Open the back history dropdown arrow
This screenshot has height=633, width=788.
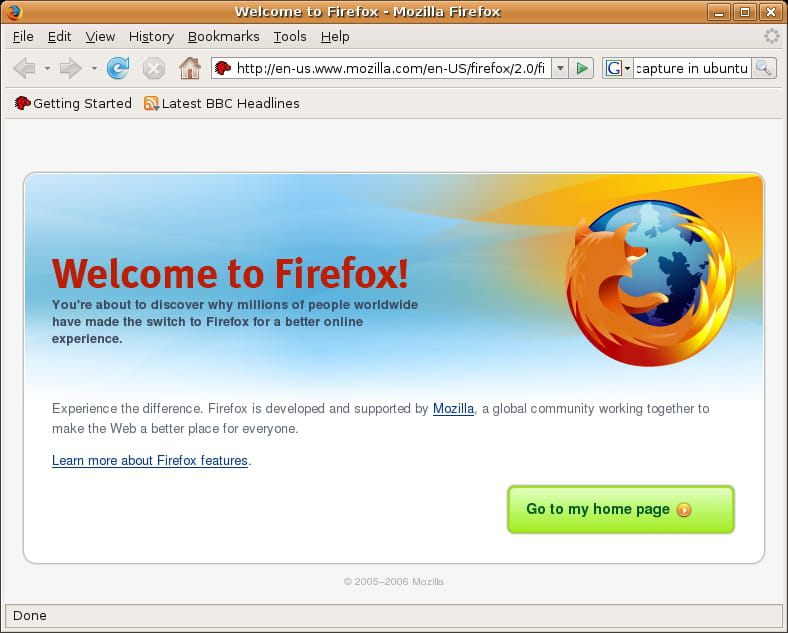[47, 69]
